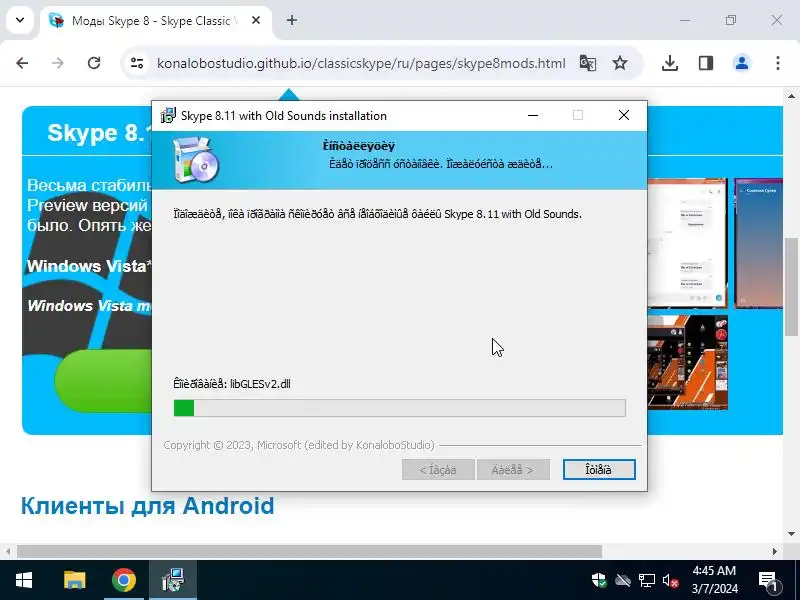800x600 pixels.
Task: Toggle Chrome side panel icon
Action: (x=706, y=63)
